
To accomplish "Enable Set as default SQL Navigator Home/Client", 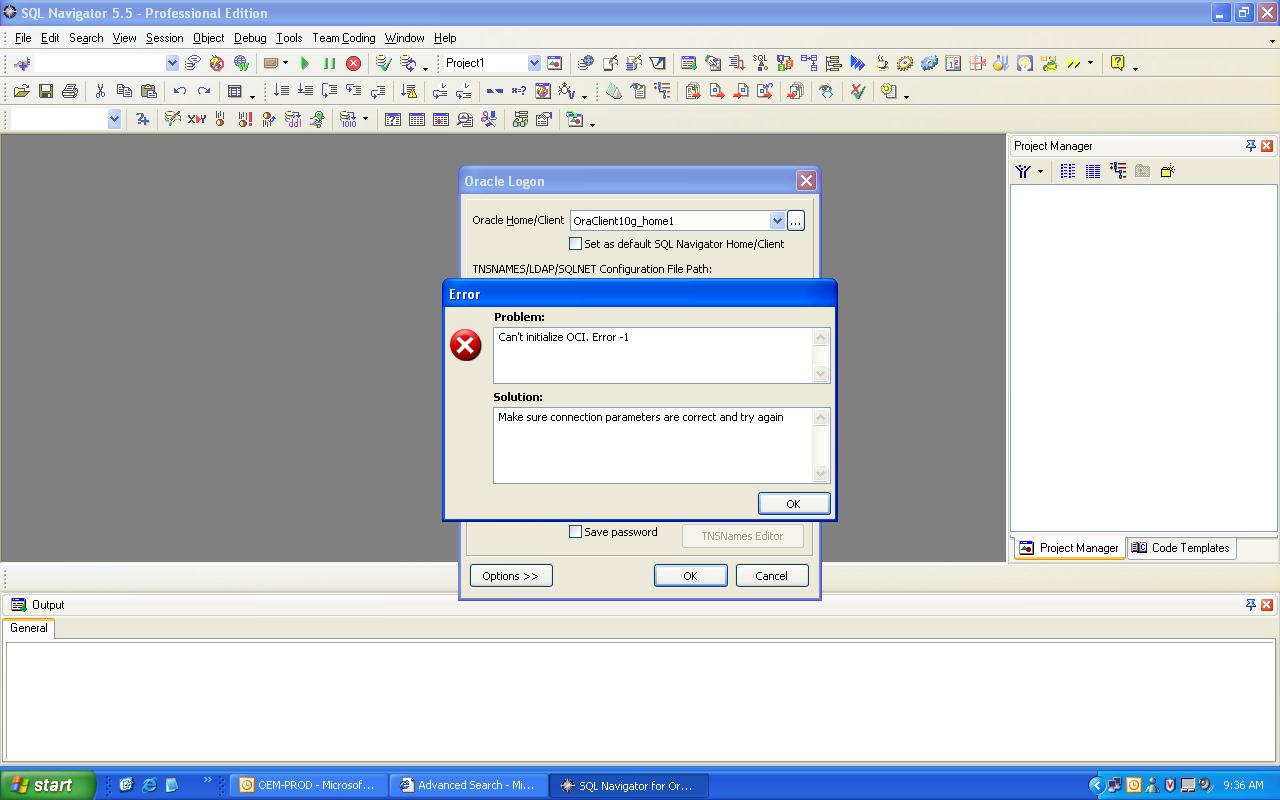I will 576,244.
